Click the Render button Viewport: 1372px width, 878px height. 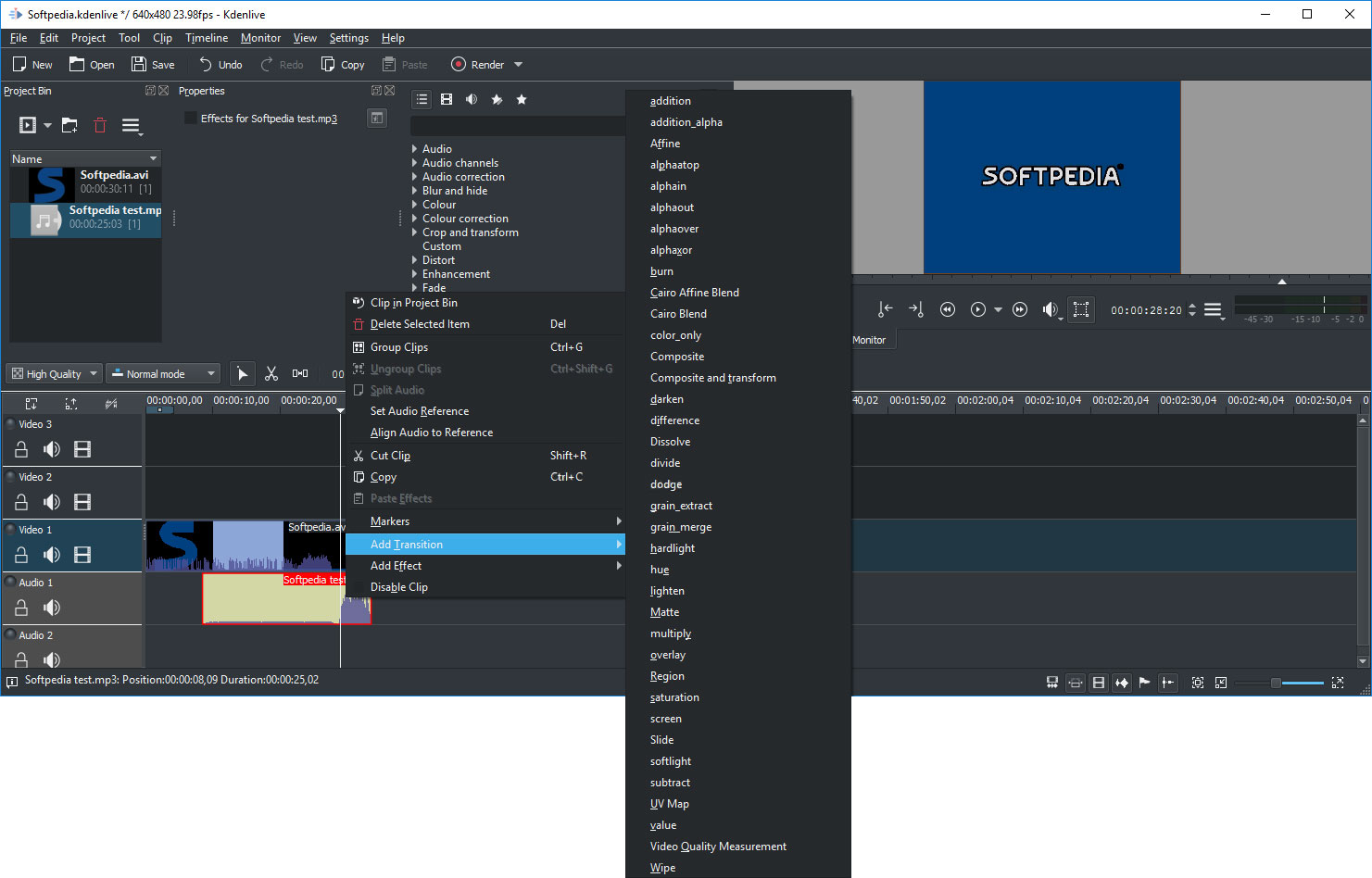coord(478,65)
